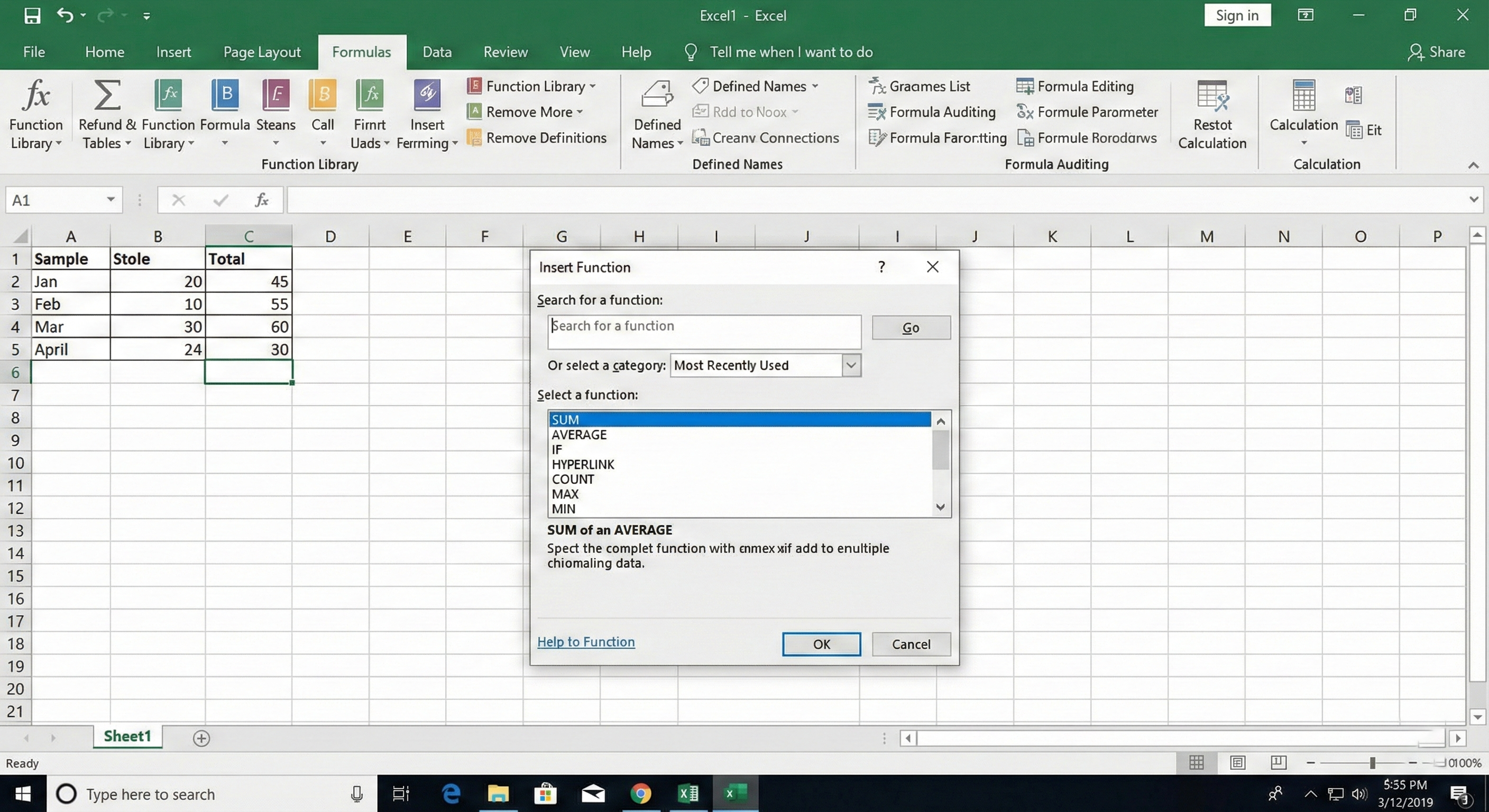The width and height of the screenshot is (1489, 812).
Task: Click the Sigma Refund & Tables icon
Action: pyautogui.click(x=107, y=95)
